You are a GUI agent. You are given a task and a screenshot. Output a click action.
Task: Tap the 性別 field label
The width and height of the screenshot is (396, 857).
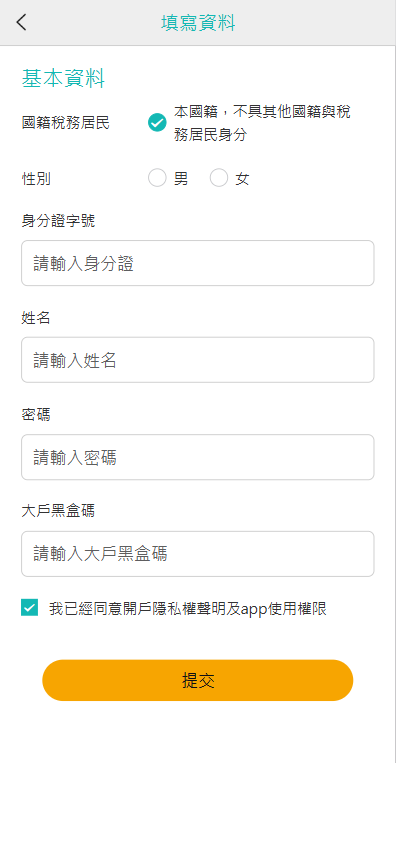(x=36, y=179)
